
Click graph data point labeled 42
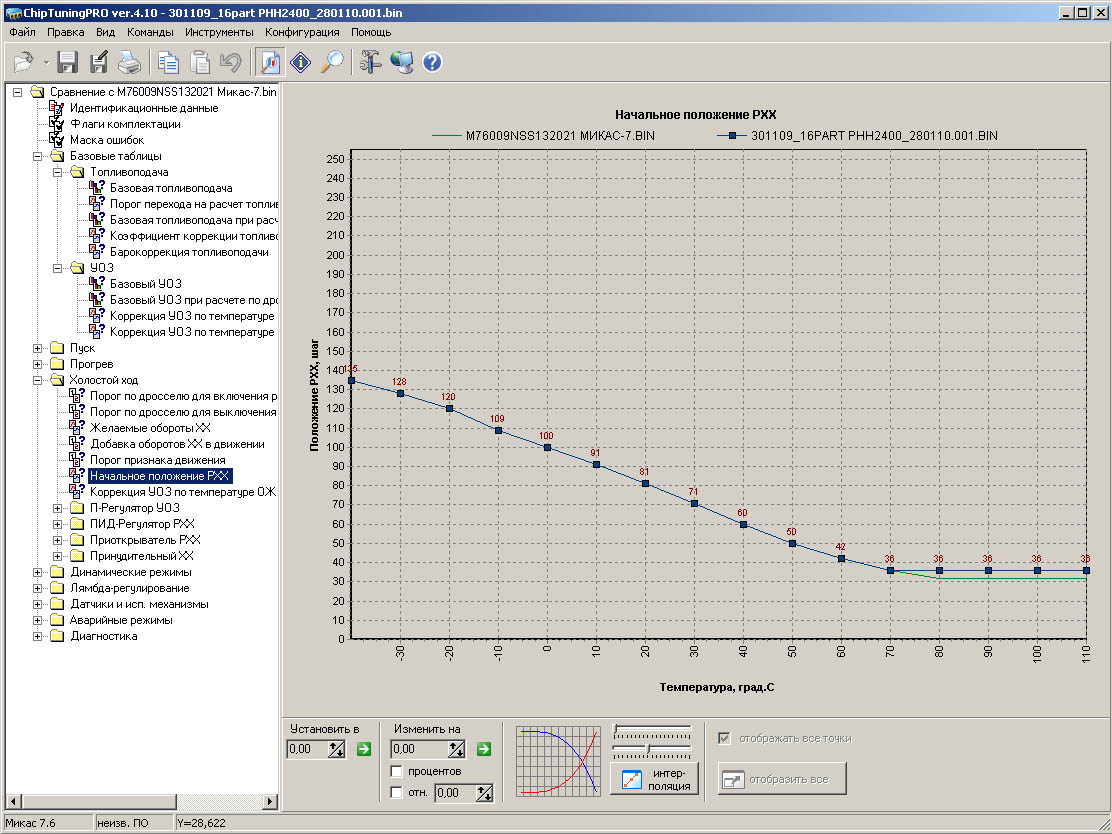[841, 559]
